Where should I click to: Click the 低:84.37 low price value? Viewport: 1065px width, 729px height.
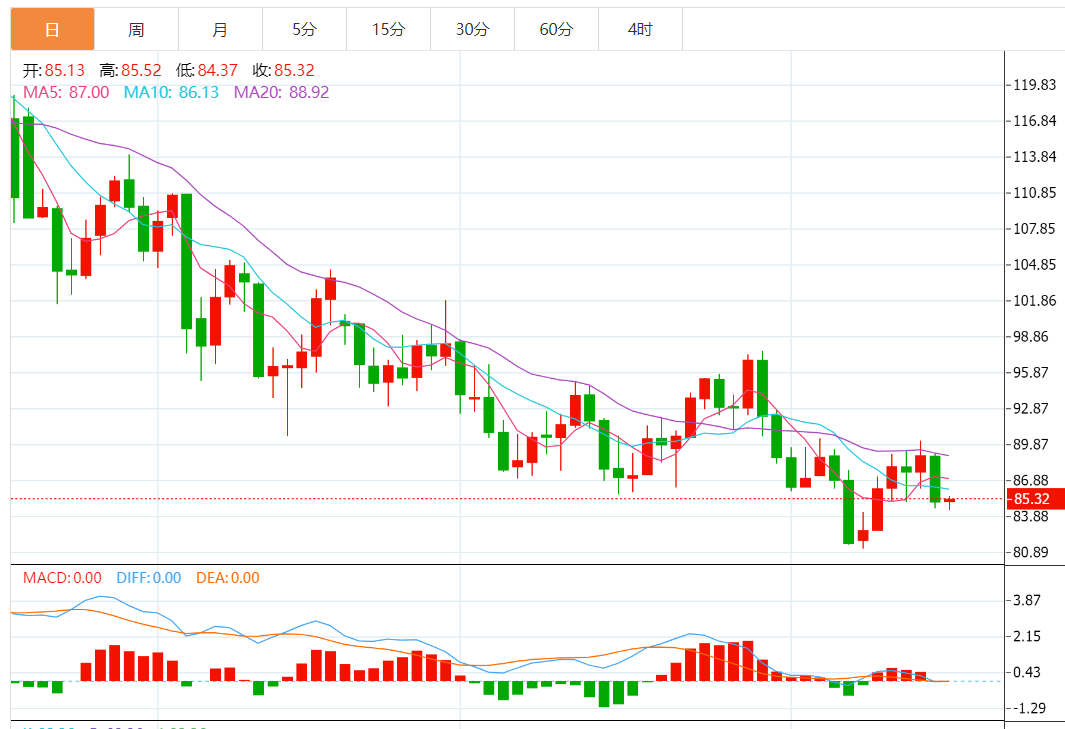[x=206, y=70]
